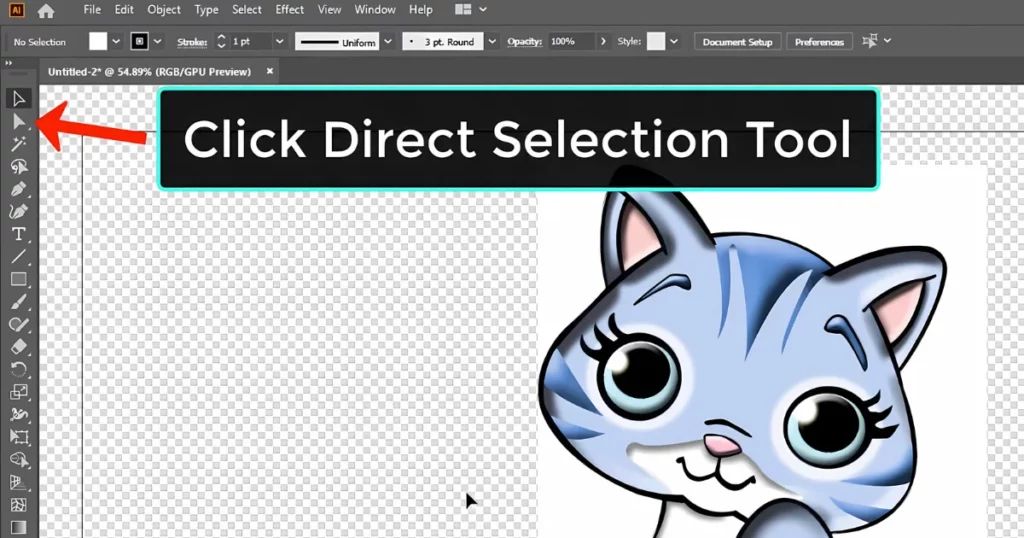Screen dimensions: 1024x538
Task: Click the Stroke label link
Action: (x=192, y=42)
